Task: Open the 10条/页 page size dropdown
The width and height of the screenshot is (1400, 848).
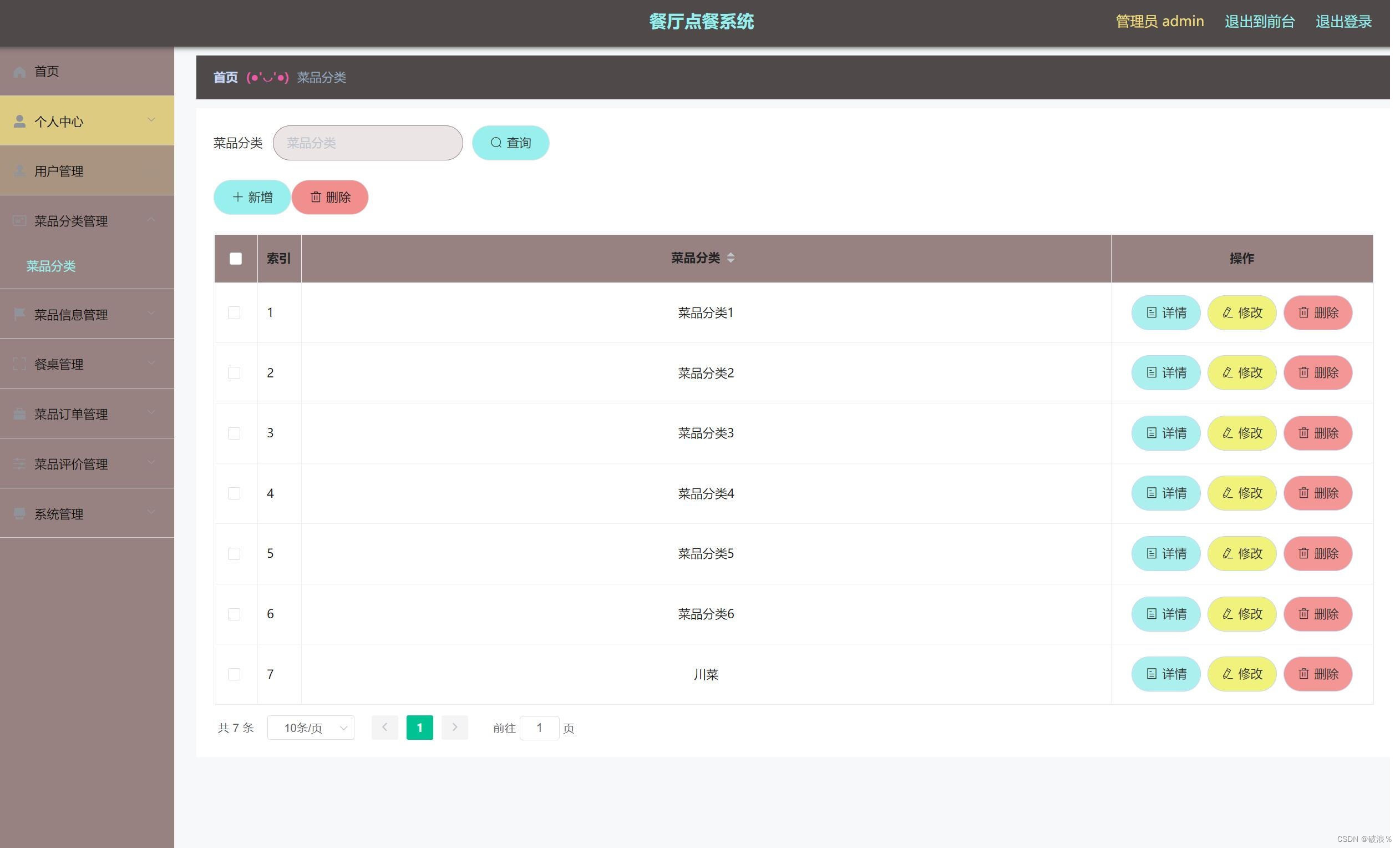Action: (311, 728)
